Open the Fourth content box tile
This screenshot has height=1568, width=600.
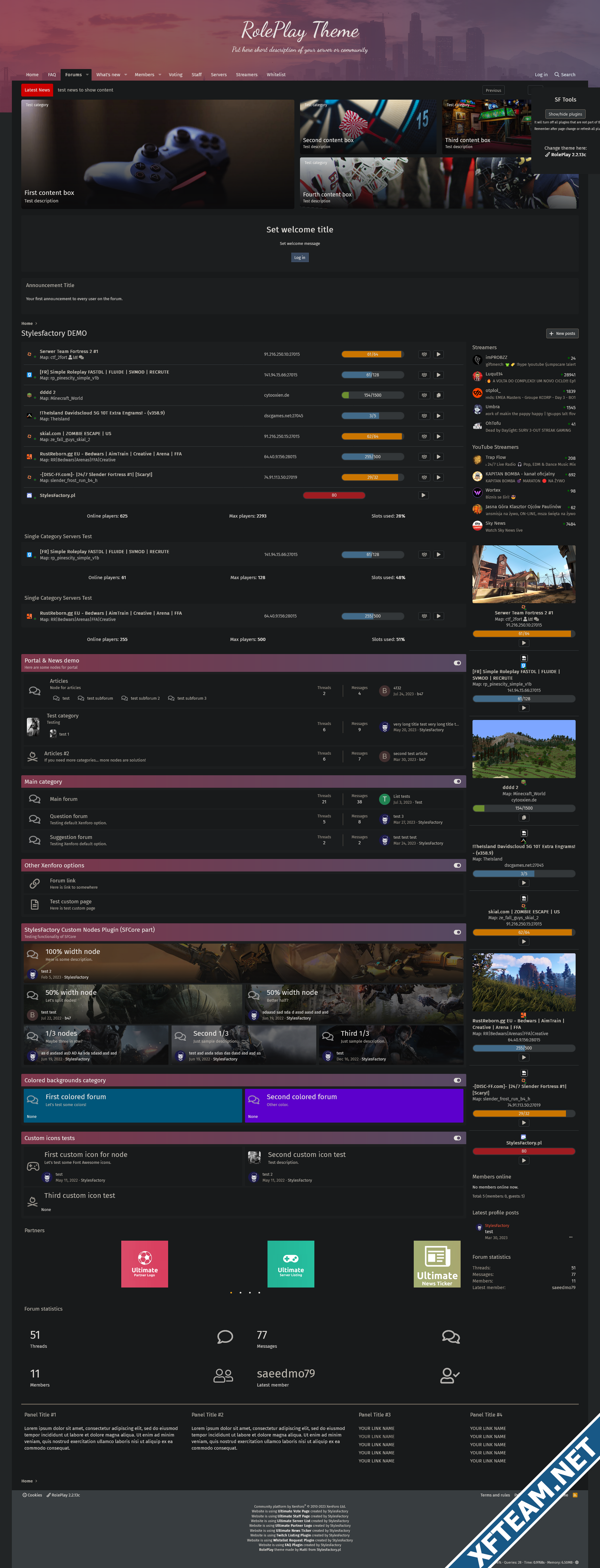[x=438, y=183]
